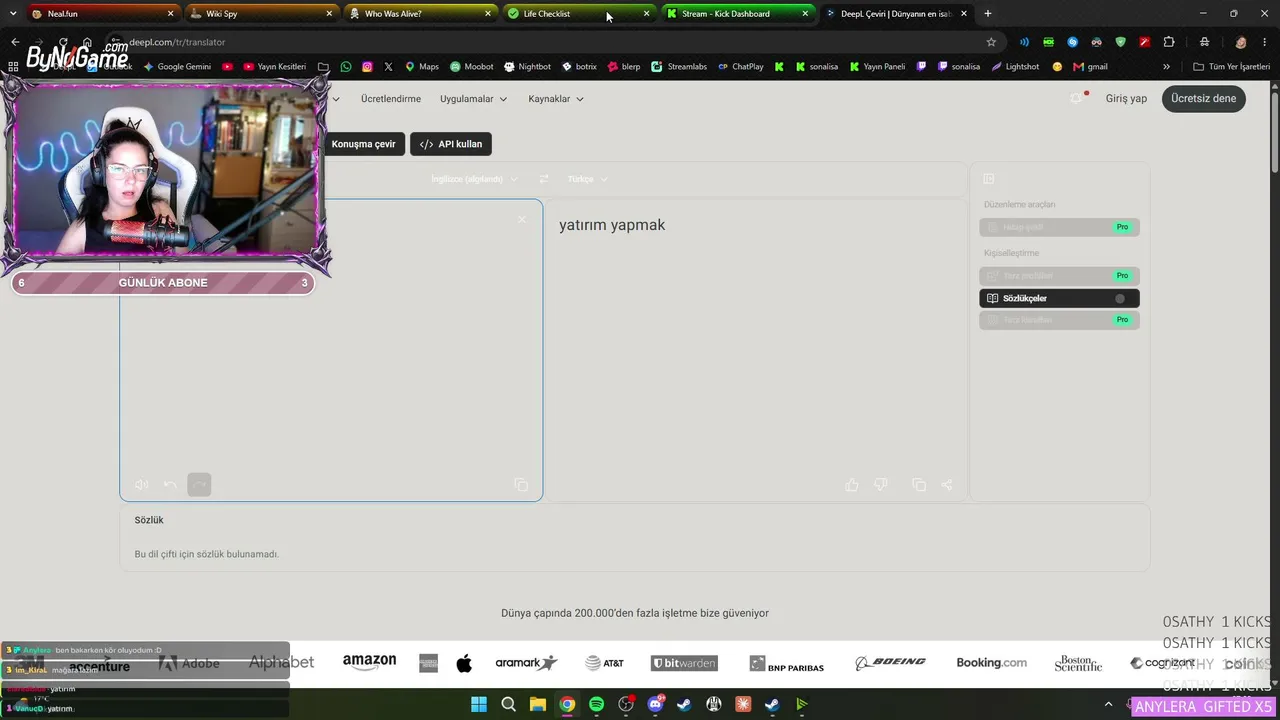1280x720 pixels.
Task: Open Discord from the taskbar
Action: [x=655, y=704]
